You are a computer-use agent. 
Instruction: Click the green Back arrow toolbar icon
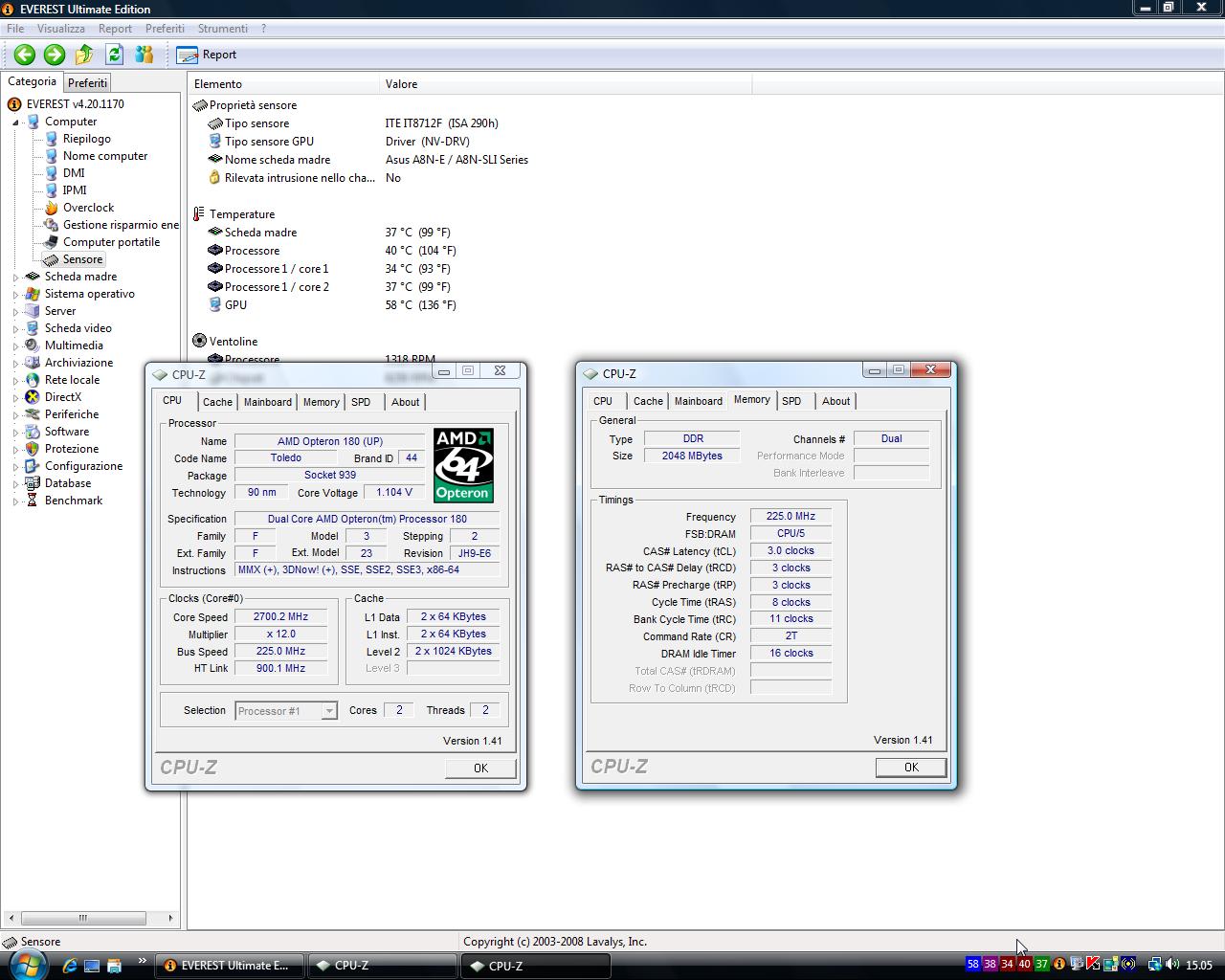(25, 55)
